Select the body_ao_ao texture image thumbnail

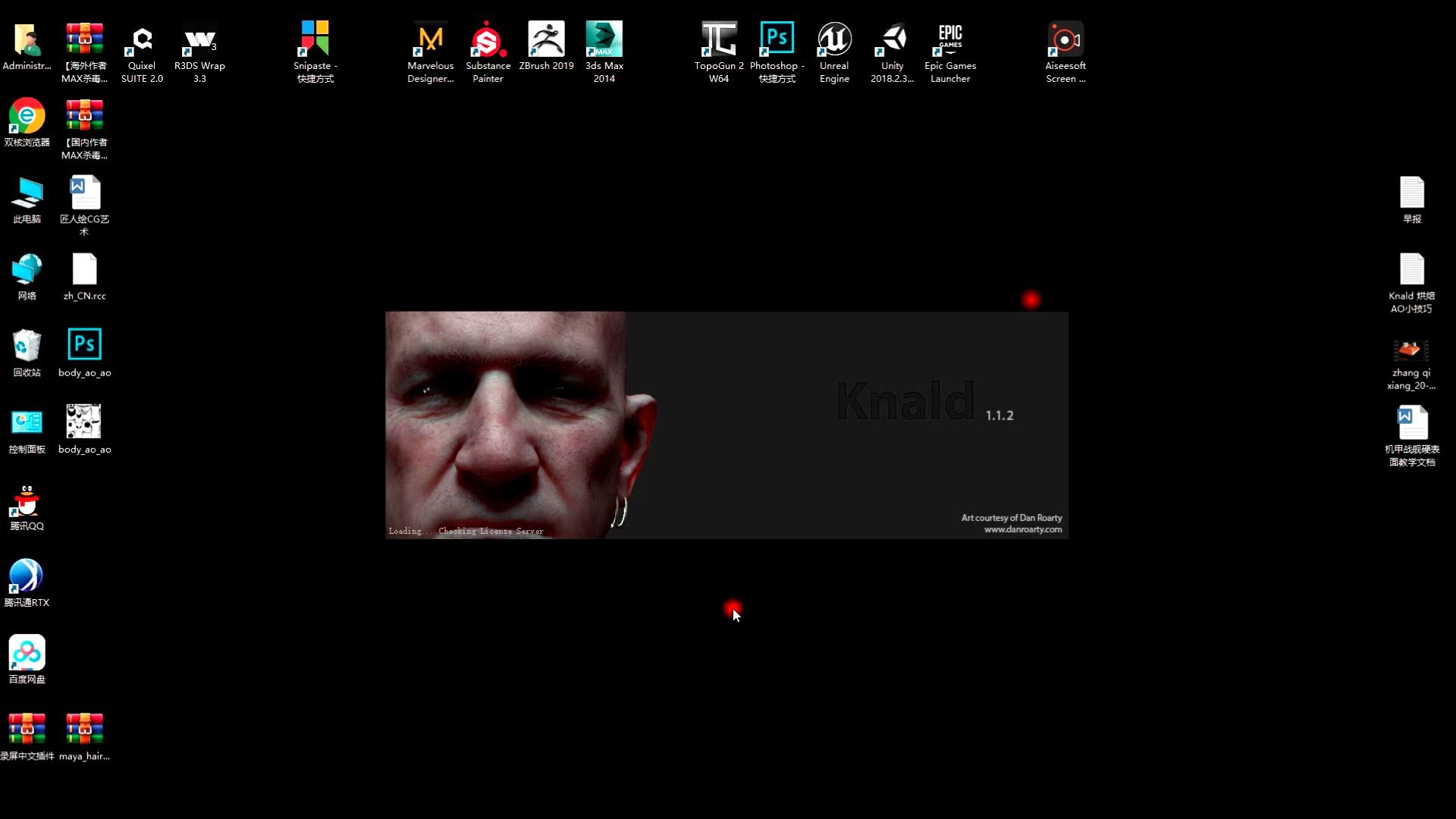pos(84,422)
